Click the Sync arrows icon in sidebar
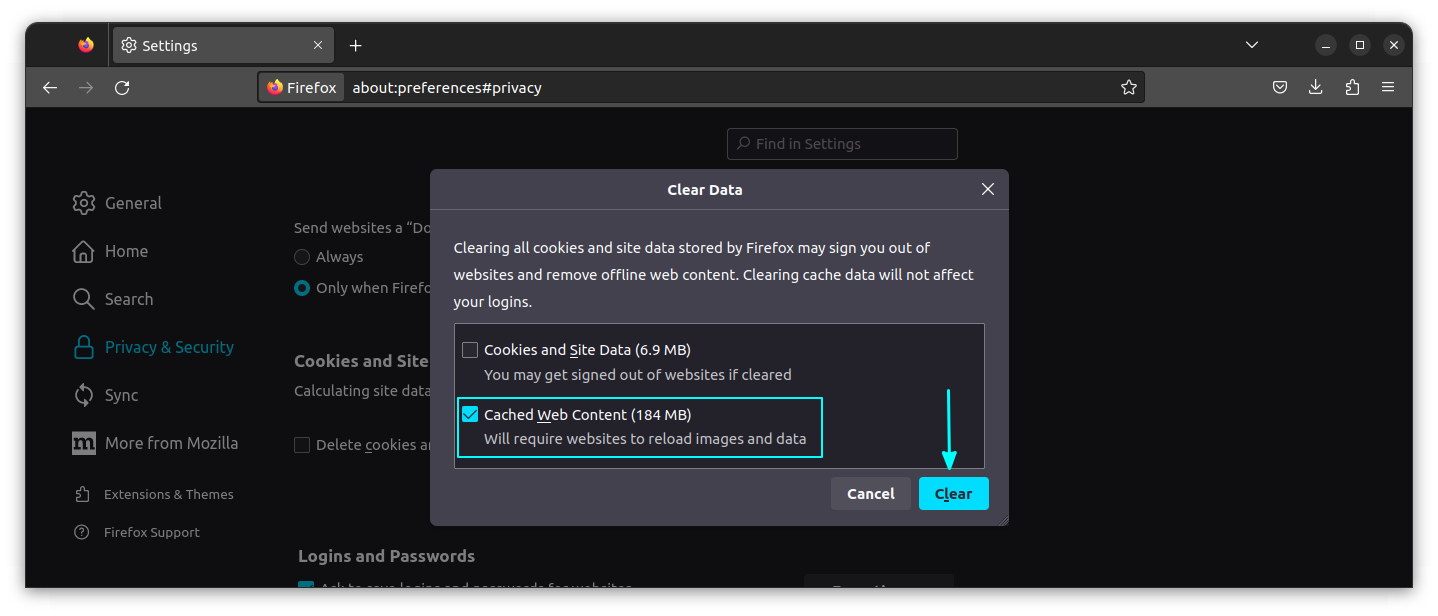The height and width of the screenshot is (616, 1438). (84, 395)
